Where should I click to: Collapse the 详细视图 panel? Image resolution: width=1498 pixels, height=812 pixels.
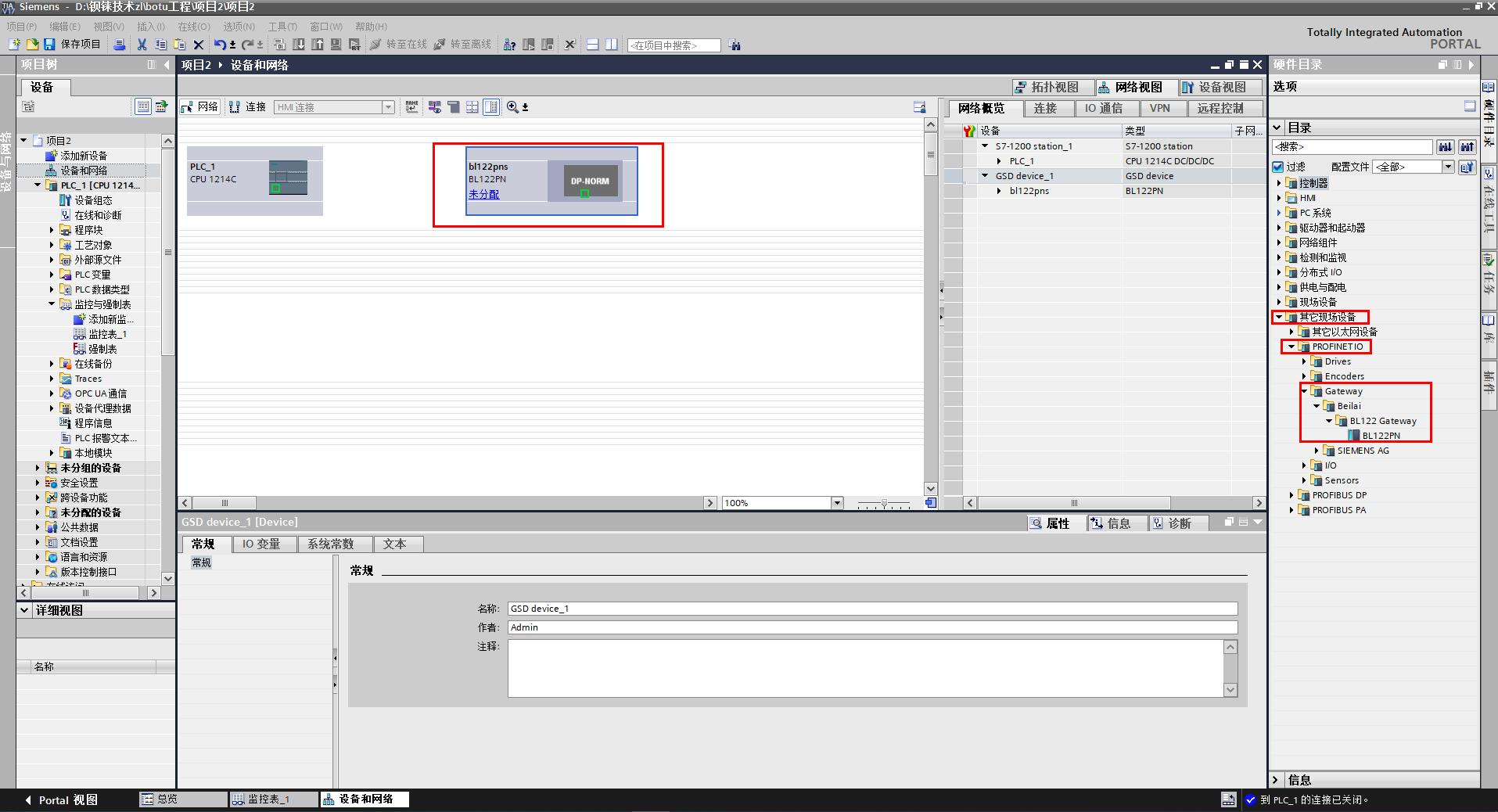pos(24,610)
